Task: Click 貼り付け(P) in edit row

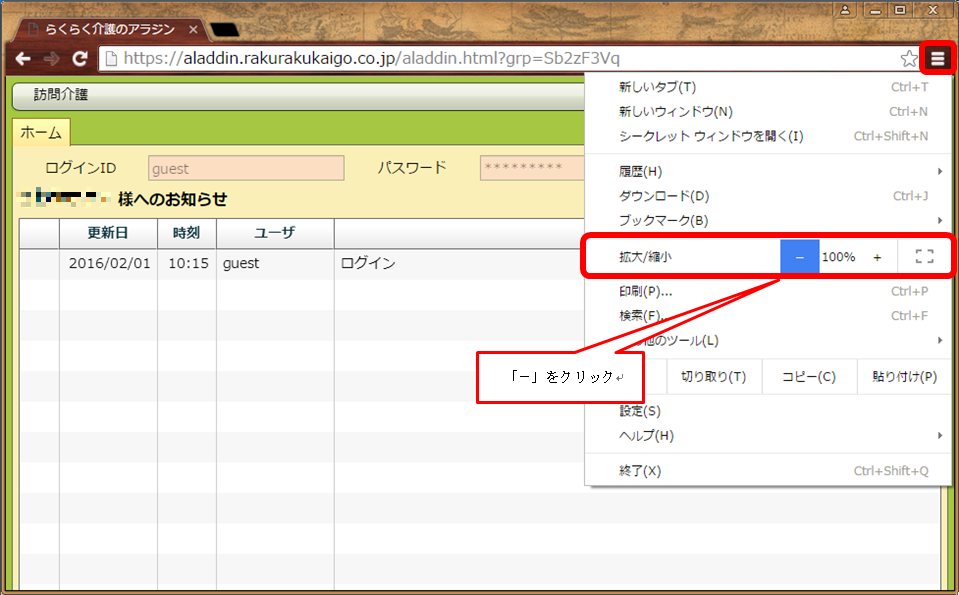Action: point(904,377)
